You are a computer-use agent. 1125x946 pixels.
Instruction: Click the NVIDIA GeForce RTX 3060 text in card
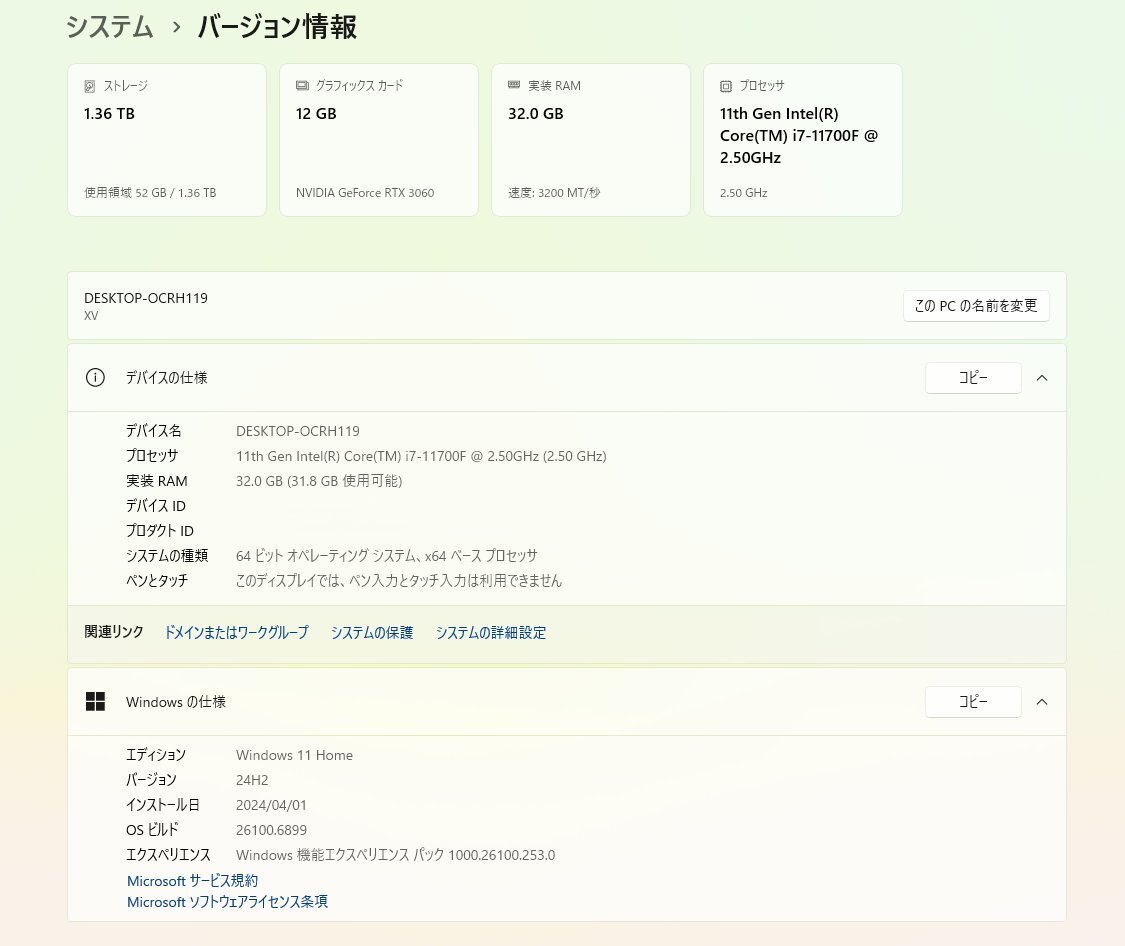(x=365, y=193)
